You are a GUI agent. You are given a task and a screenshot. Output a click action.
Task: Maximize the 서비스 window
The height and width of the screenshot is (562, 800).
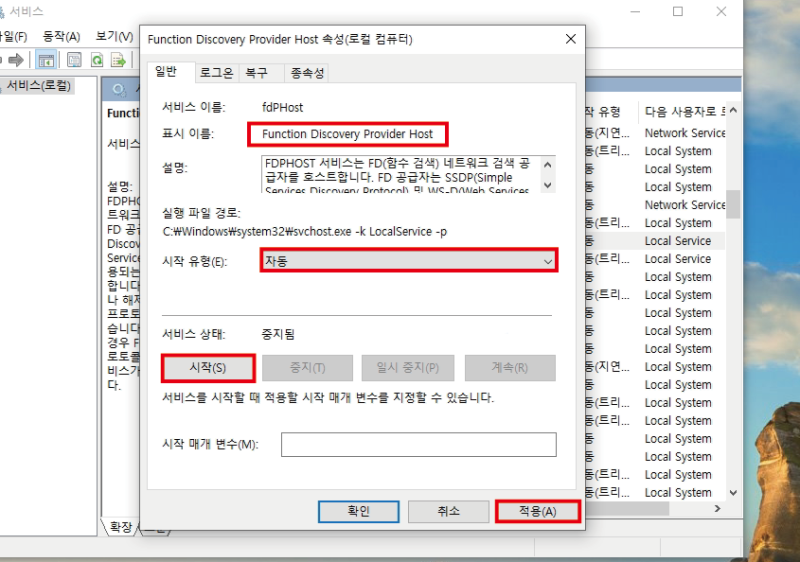(x=678, y=11)
